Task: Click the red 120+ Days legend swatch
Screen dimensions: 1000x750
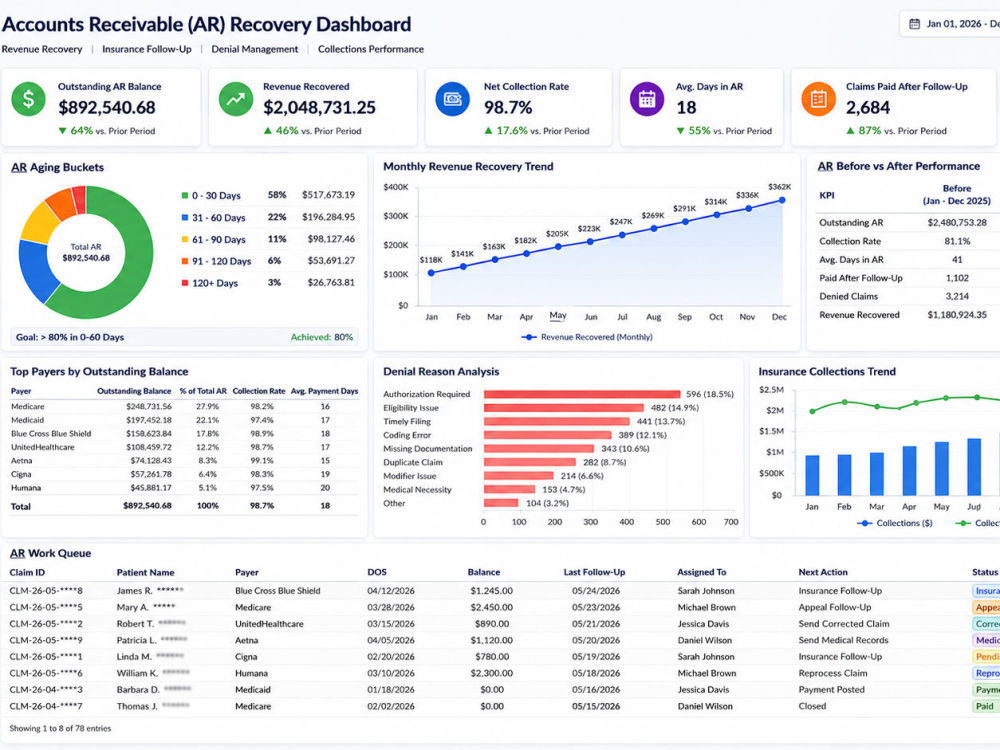Action: [x=185, y=283]
